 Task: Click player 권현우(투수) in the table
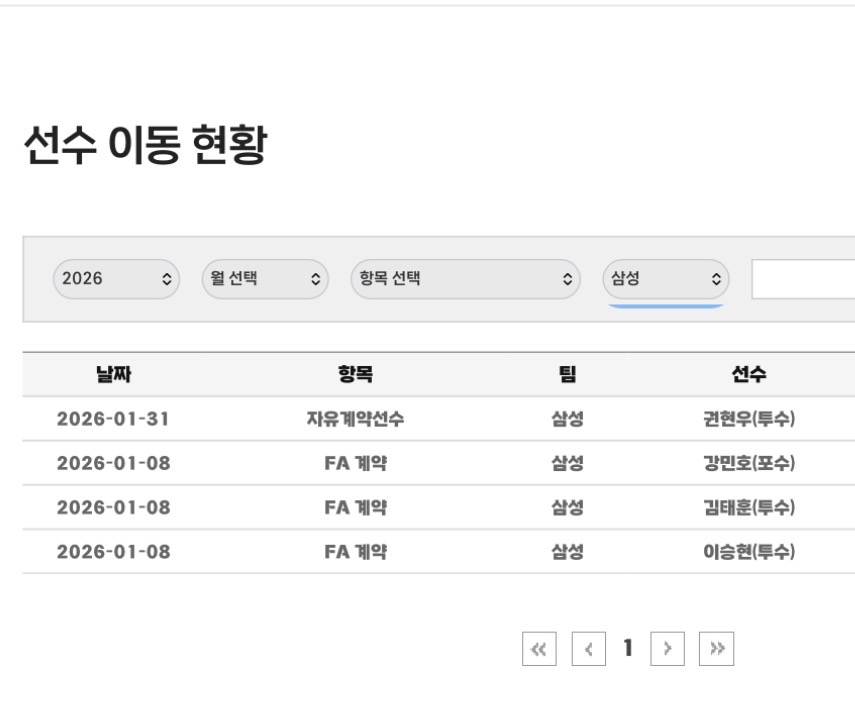pos(749,419)
